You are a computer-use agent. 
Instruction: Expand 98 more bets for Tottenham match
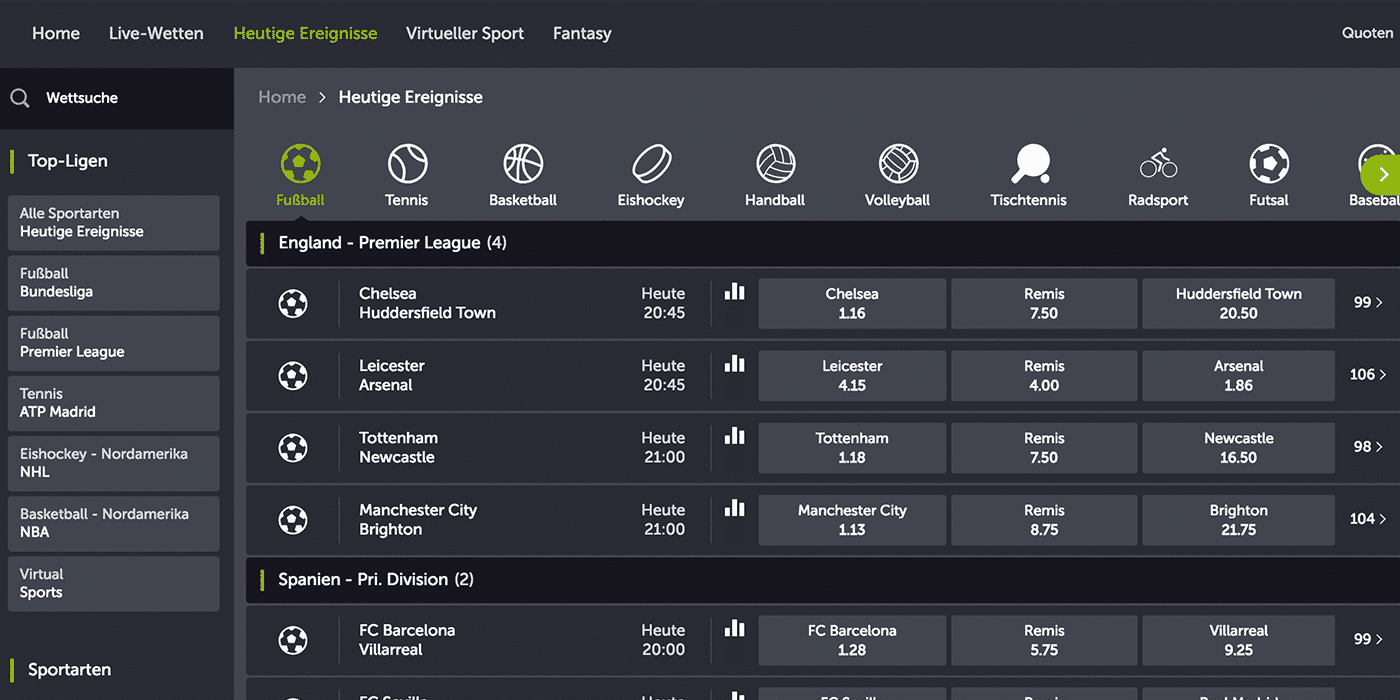1368,446
